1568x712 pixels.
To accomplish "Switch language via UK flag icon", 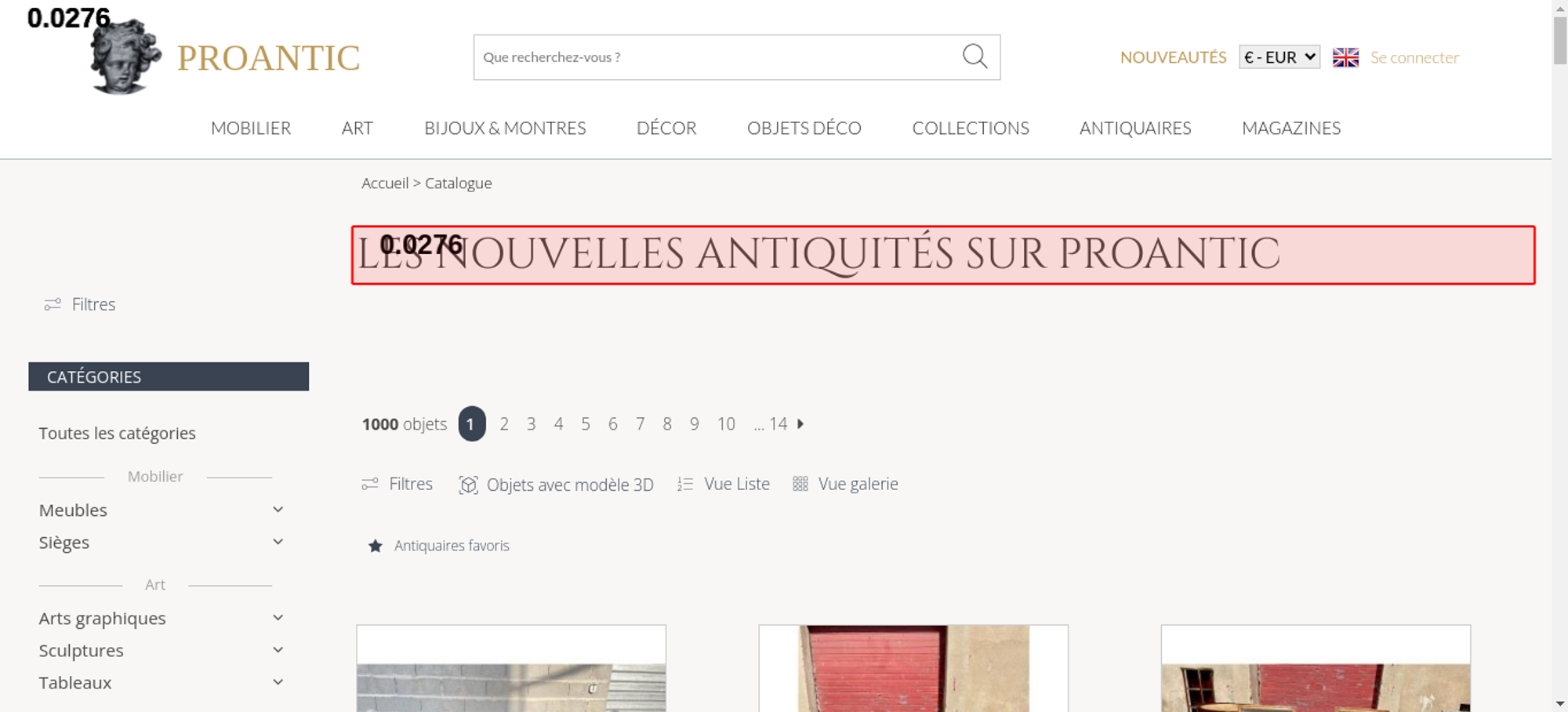I will pos(1345,57).
